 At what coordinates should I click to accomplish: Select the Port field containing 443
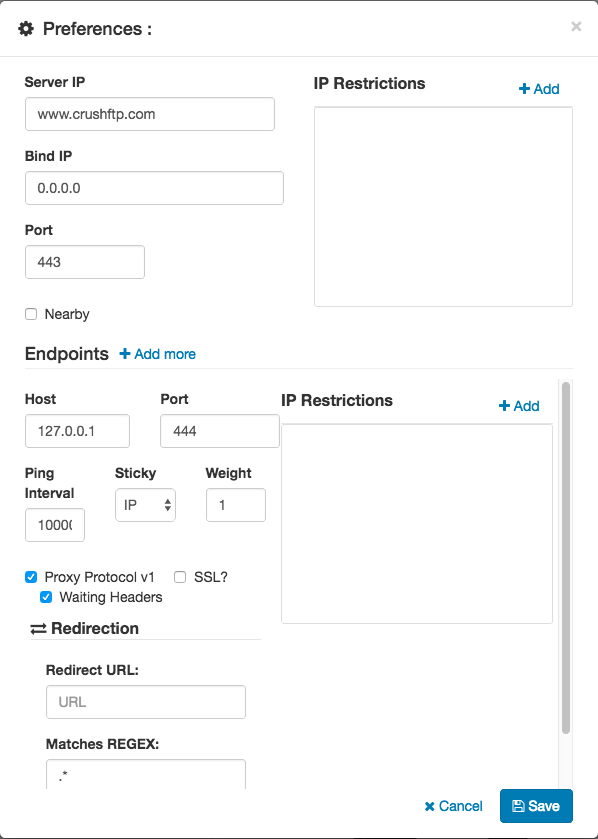tap(85, 262)
